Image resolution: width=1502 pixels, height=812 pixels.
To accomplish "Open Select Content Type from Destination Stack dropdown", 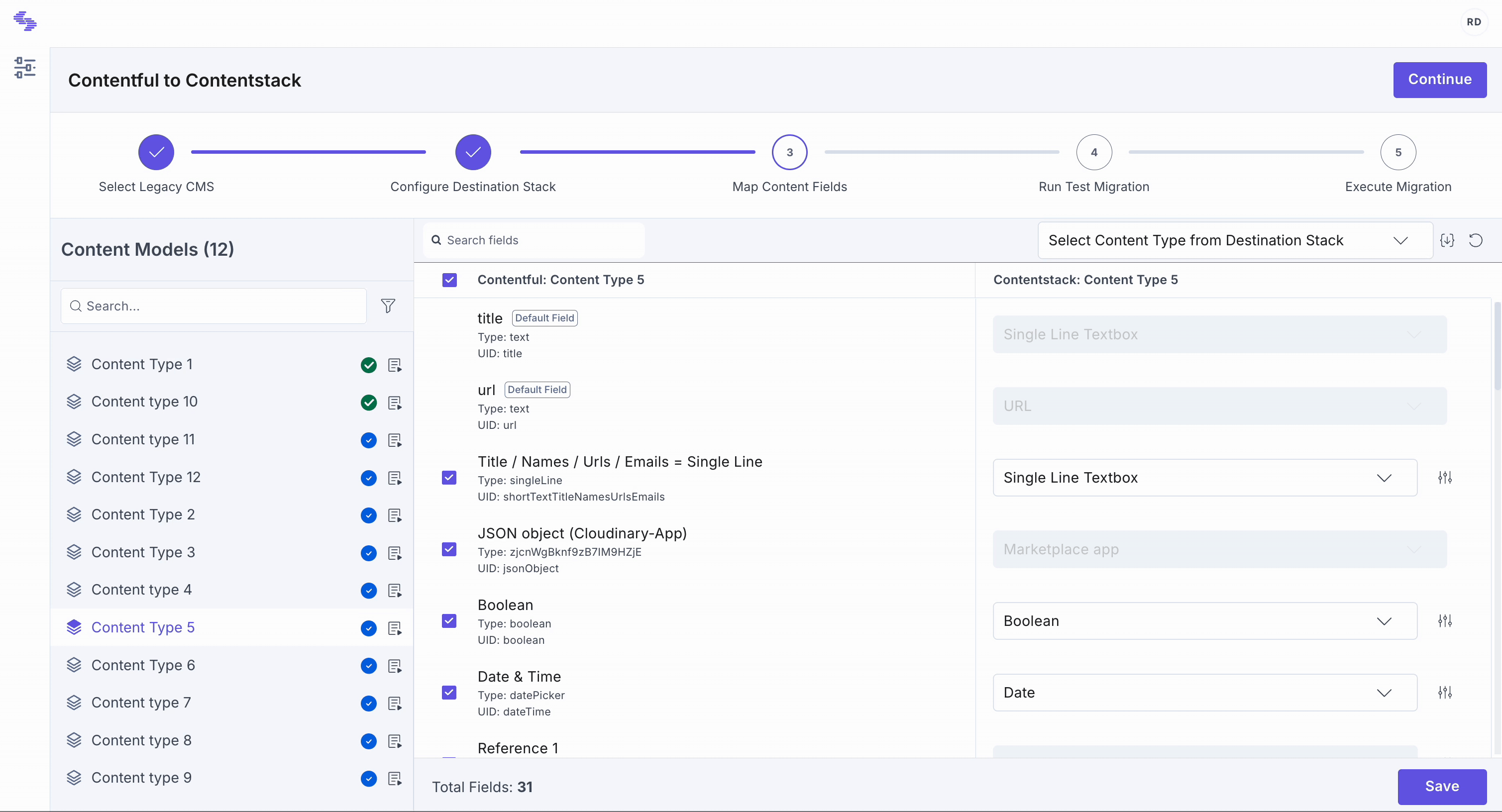I will click(1235, 240).
